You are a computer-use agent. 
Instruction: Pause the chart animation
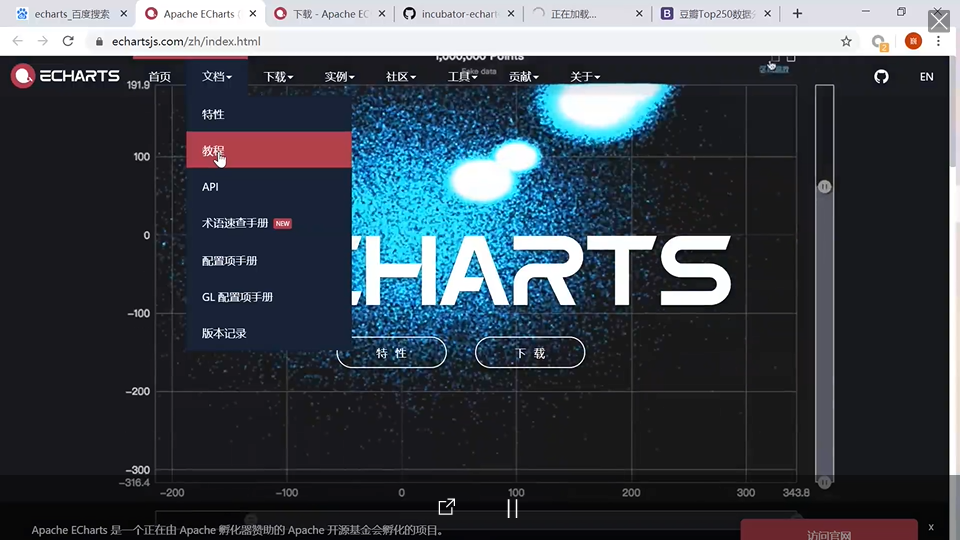pos(512,508)
